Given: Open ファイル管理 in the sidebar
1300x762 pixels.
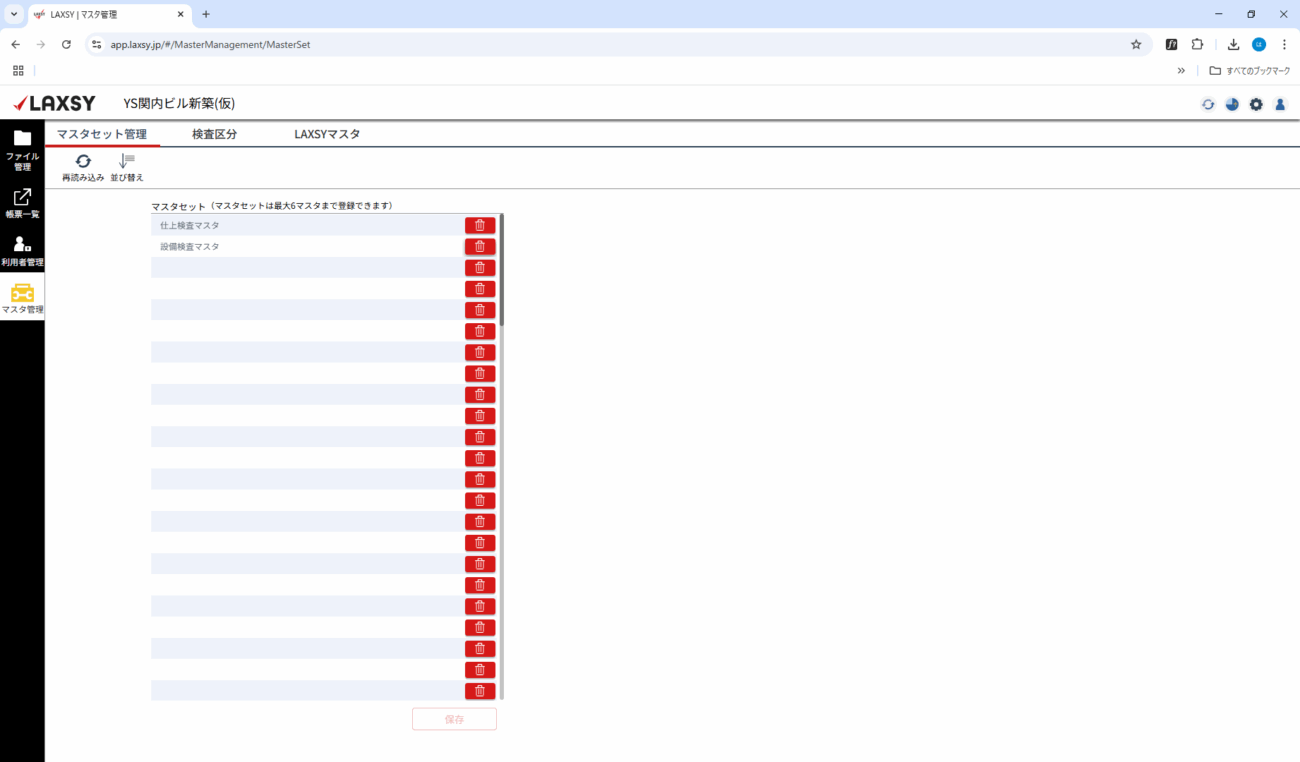Looking at the screenshot, I should tap(22, 147).
